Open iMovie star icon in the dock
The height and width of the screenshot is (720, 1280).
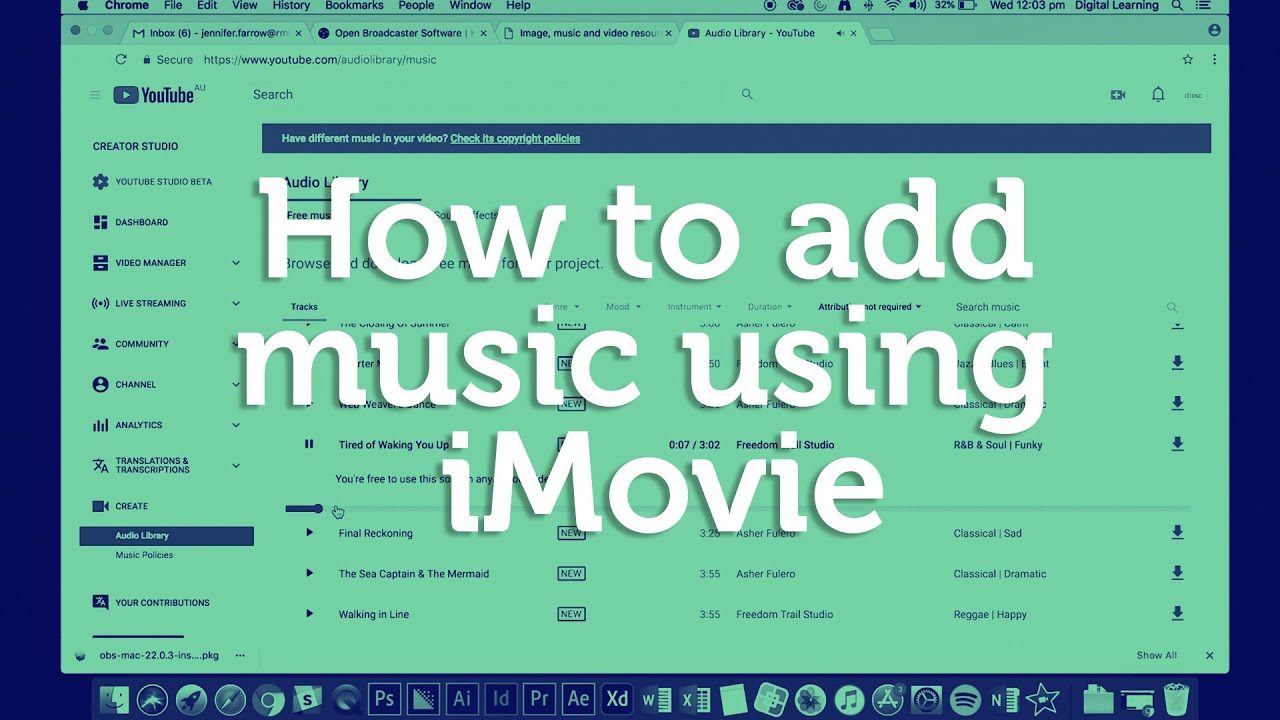(x=1043, y=698)
